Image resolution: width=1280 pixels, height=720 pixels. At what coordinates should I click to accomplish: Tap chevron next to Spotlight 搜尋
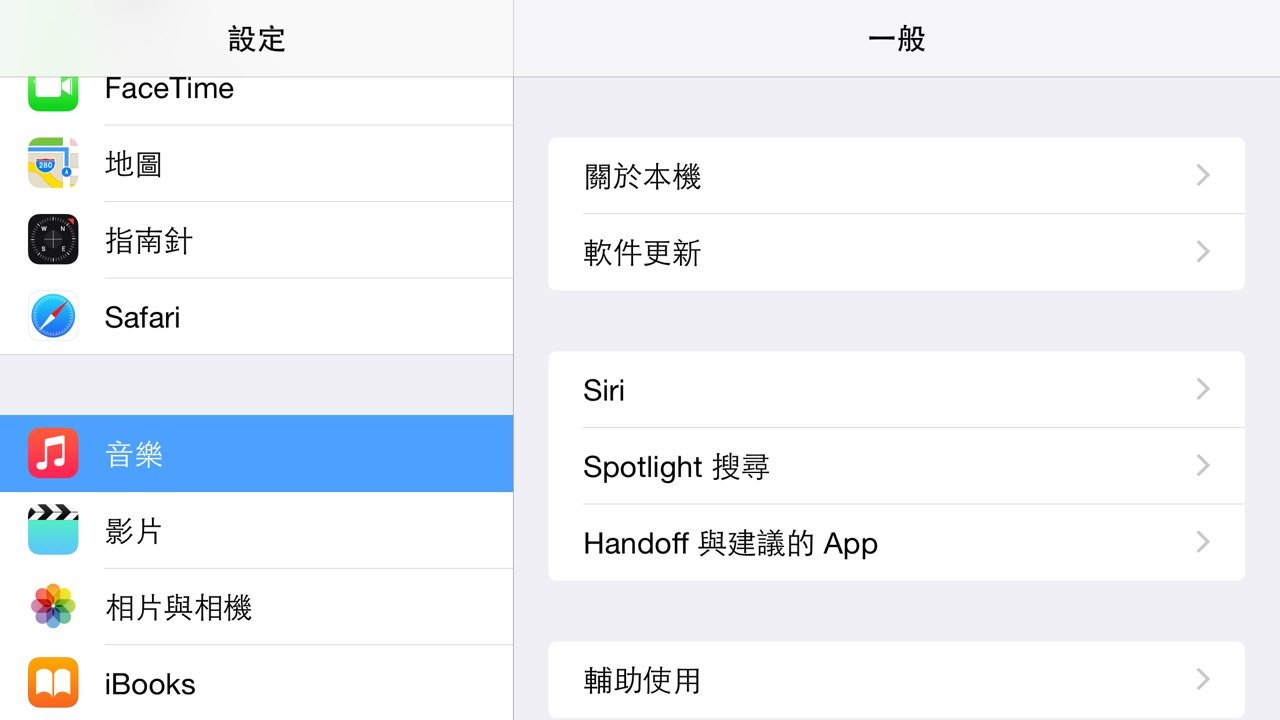click(1203, 466)
